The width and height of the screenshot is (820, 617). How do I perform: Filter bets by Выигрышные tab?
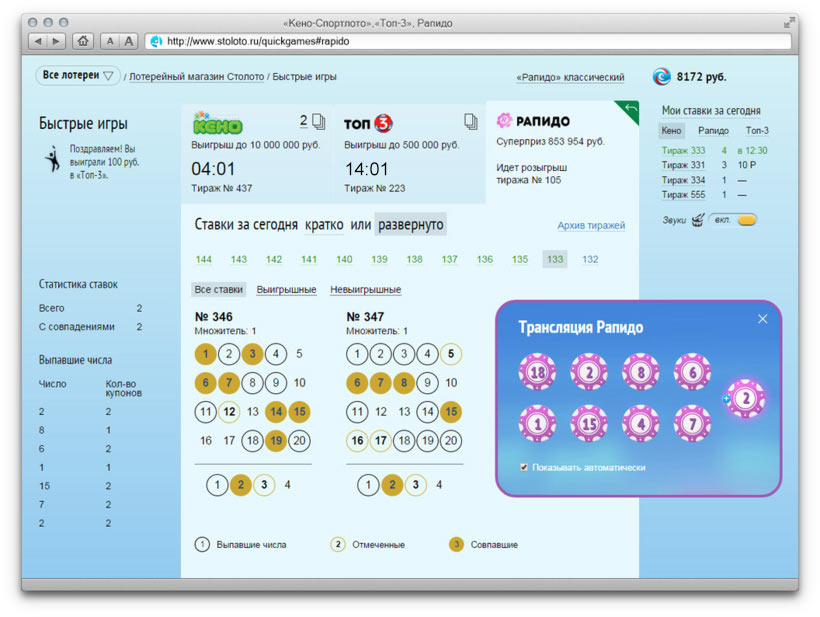(286, 290)
